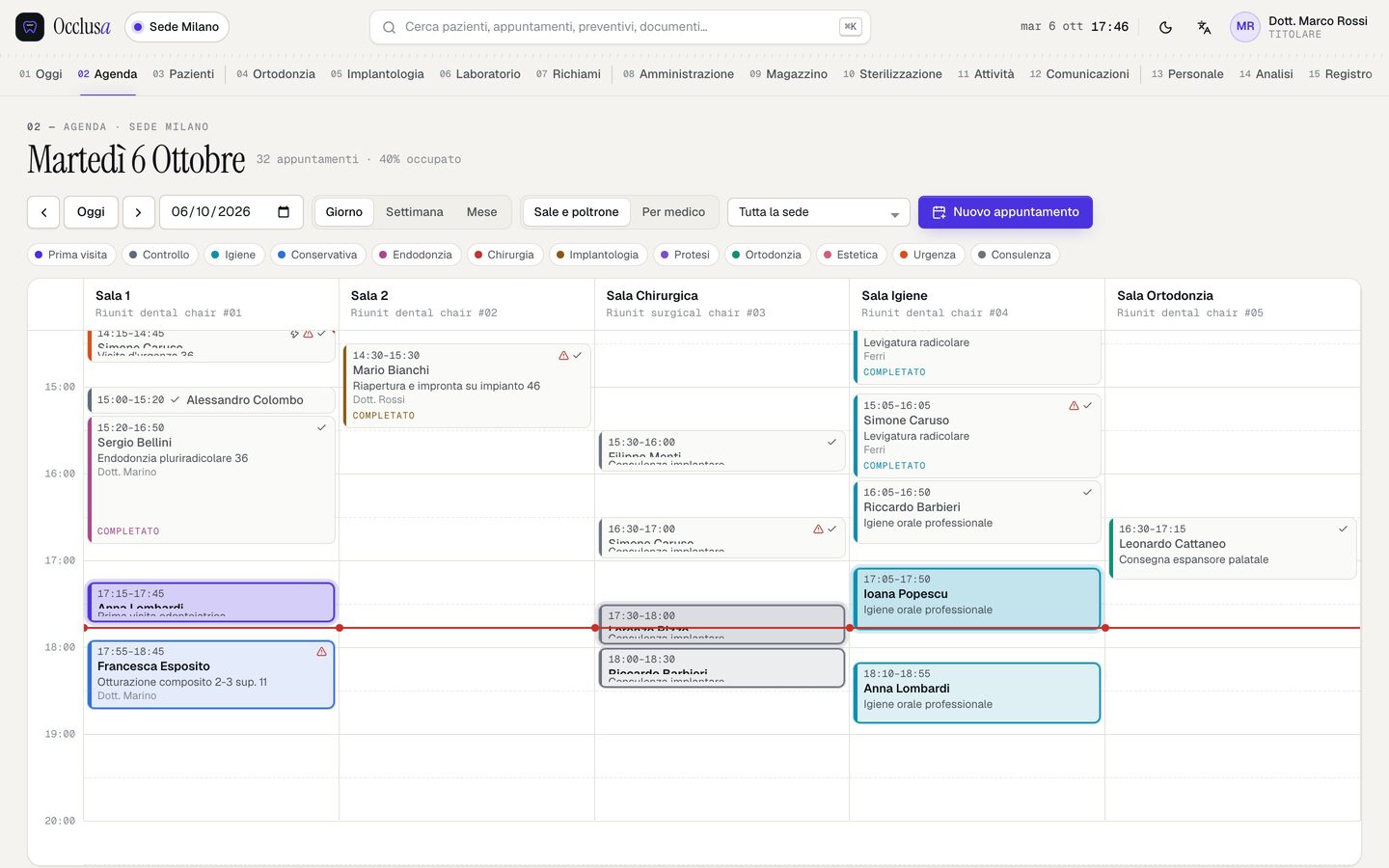Image resolution: width=1389 pixels, height=868 pixels.
Task: Click warning icon on 16:30-17:00 Sala Chirurgica appointment
Action: [818, 529]
